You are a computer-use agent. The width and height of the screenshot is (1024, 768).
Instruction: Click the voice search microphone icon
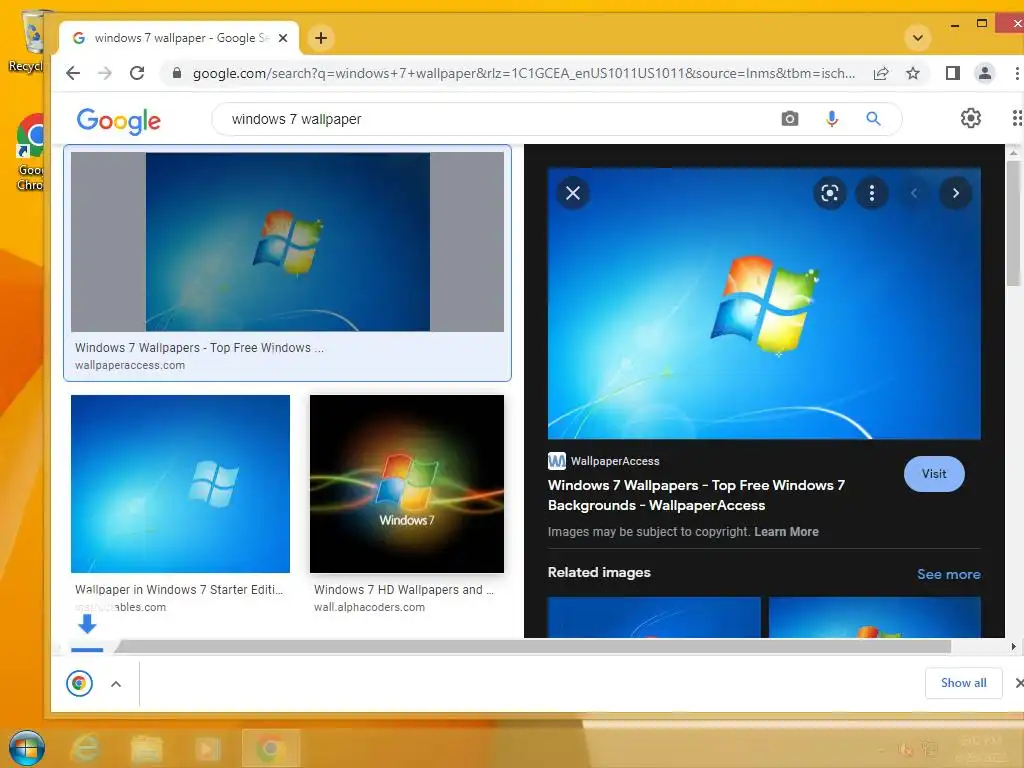tap(831, 119)
